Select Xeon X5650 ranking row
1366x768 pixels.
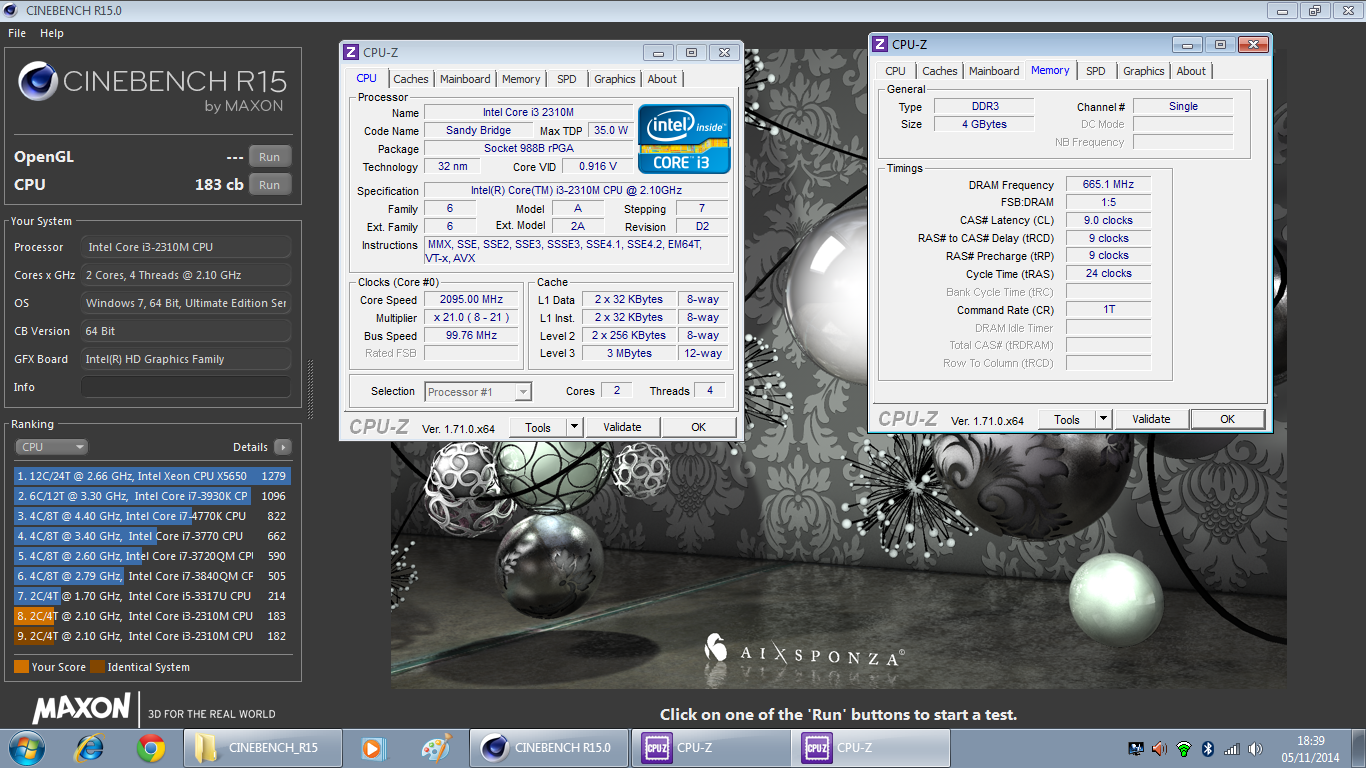(152, 476)
